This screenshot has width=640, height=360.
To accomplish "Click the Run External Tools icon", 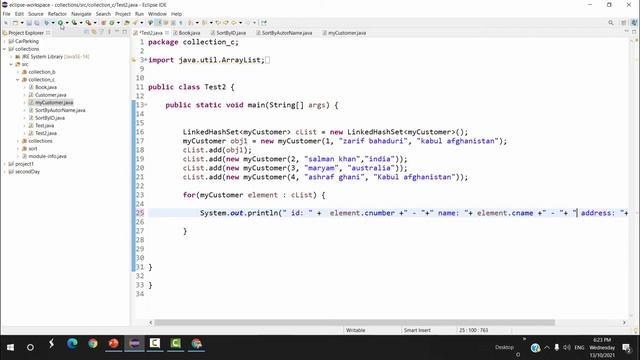I will 88,23.
